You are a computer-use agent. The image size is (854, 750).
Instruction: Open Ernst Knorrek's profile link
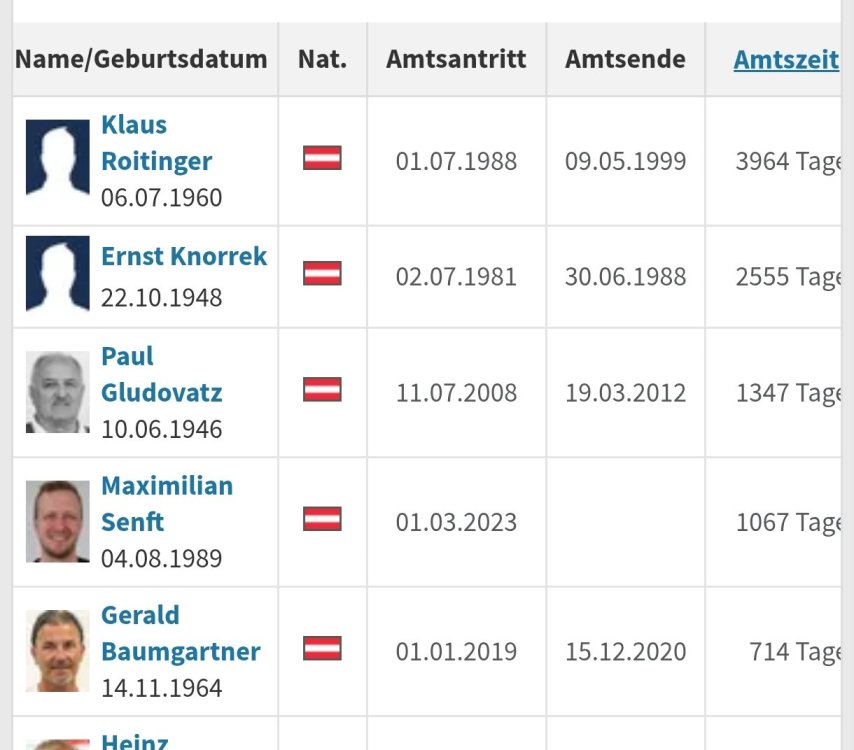coord(184,257)
